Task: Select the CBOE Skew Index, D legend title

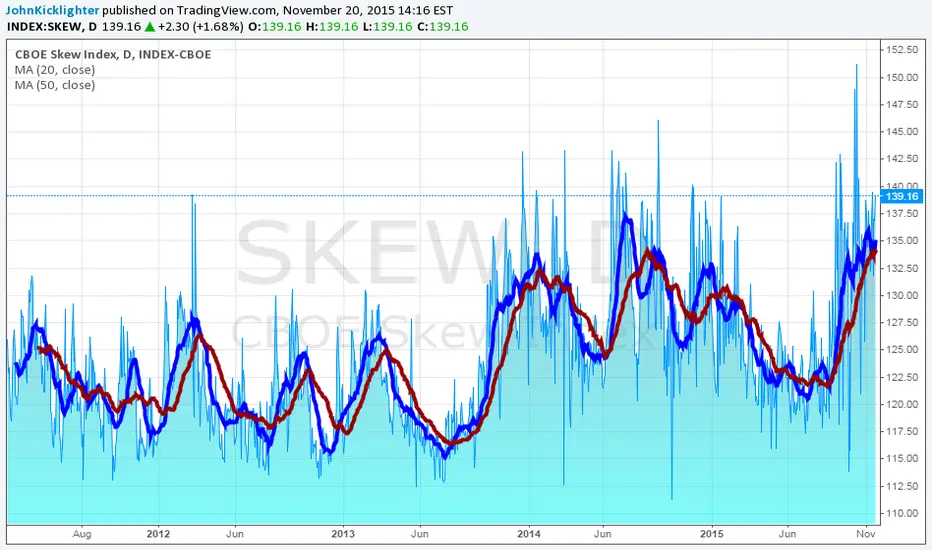Action: point(113,55)
